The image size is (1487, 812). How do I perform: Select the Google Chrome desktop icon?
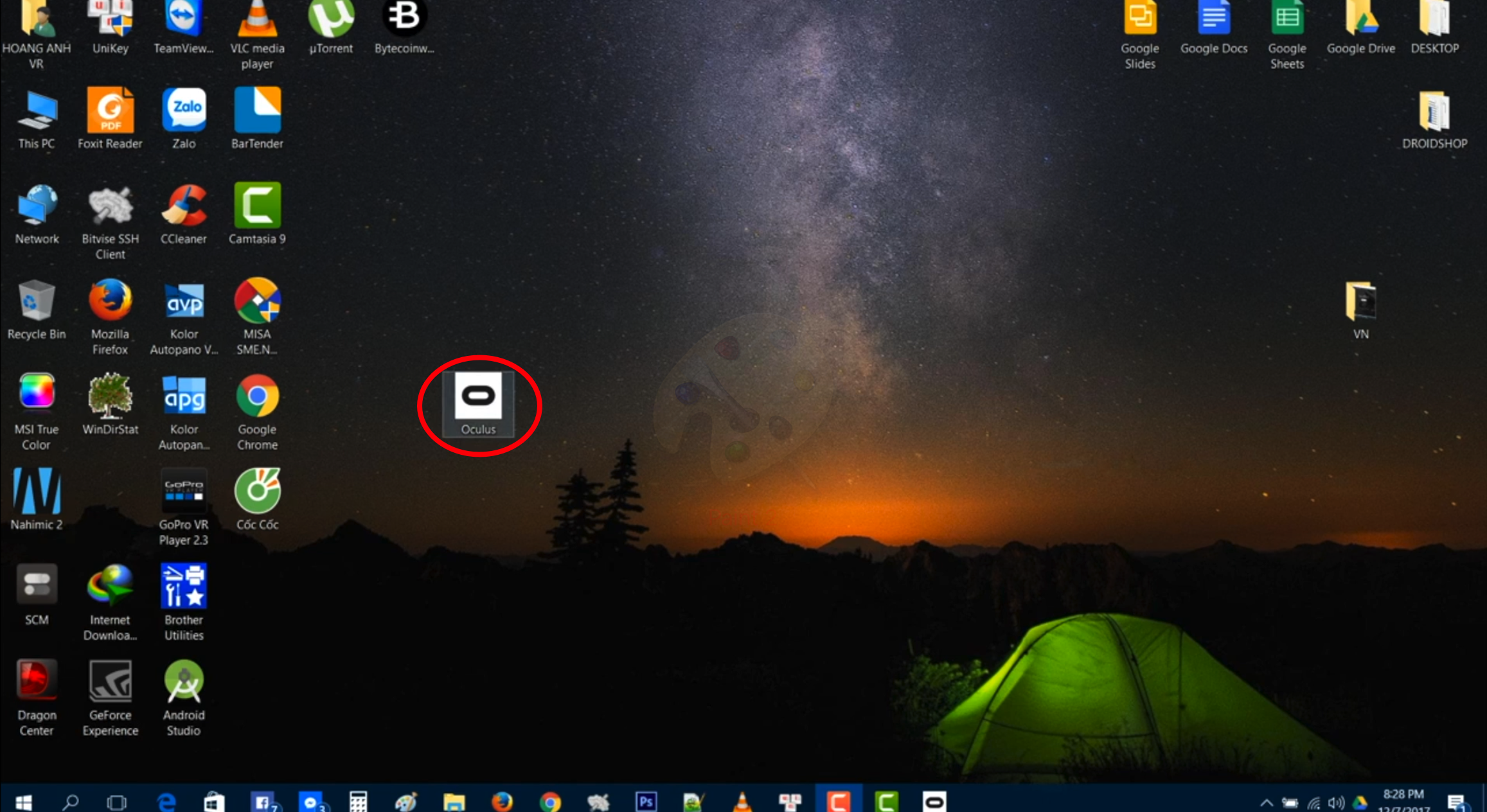[257, 412]
